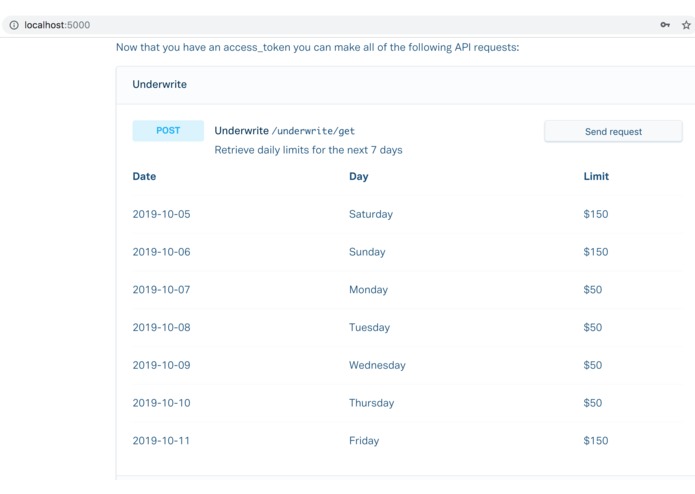
Task: Select Wednesday's $50 limit value
Action: click(x=593, y=365)
